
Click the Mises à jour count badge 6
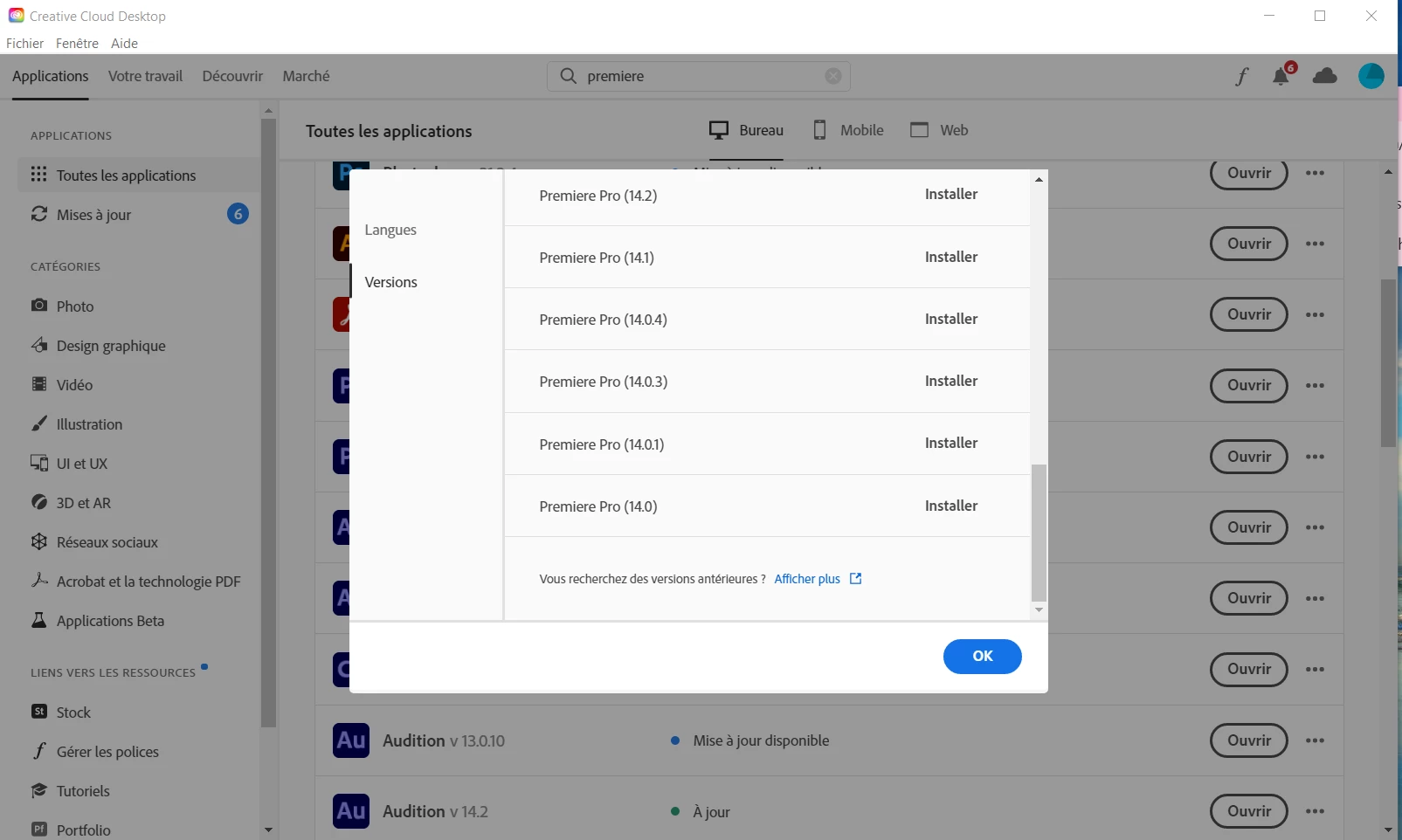[238, 214]
